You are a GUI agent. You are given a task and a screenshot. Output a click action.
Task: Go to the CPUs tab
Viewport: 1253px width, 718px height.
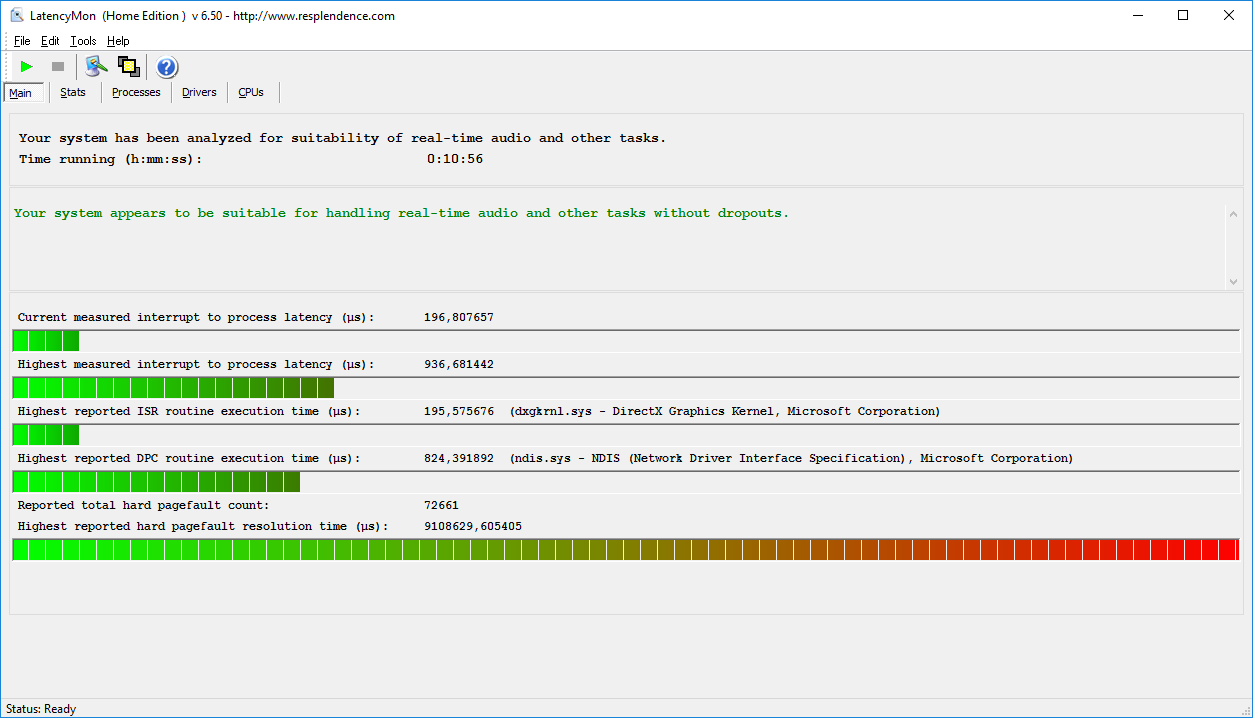251,92
